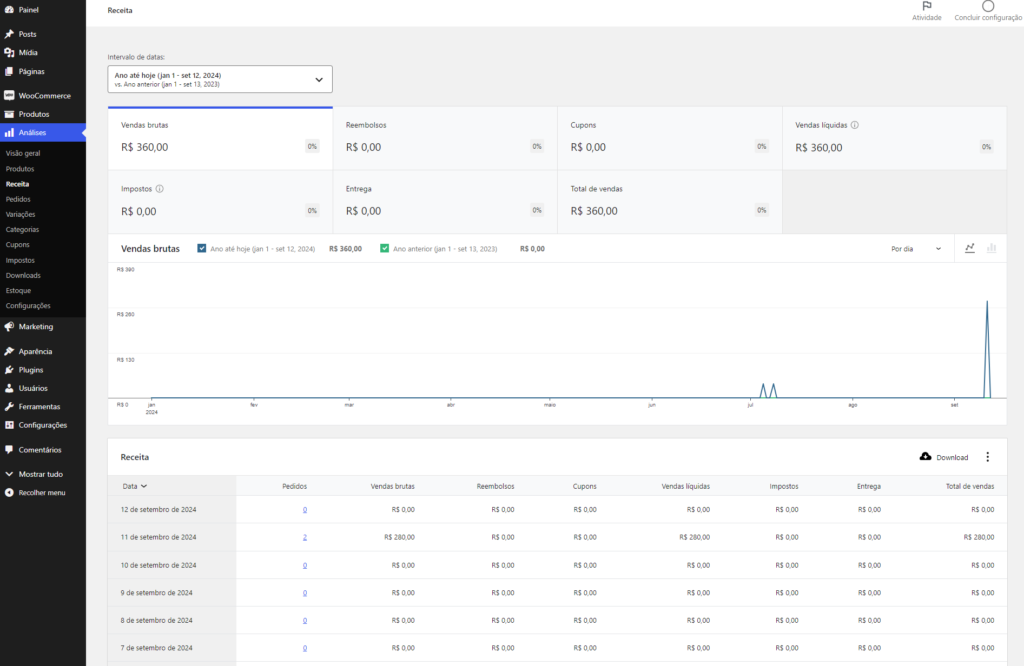Open the Pedidos analytics submenu item
This screenshot has width=1024, height=666.
click(x=18, y=199)
